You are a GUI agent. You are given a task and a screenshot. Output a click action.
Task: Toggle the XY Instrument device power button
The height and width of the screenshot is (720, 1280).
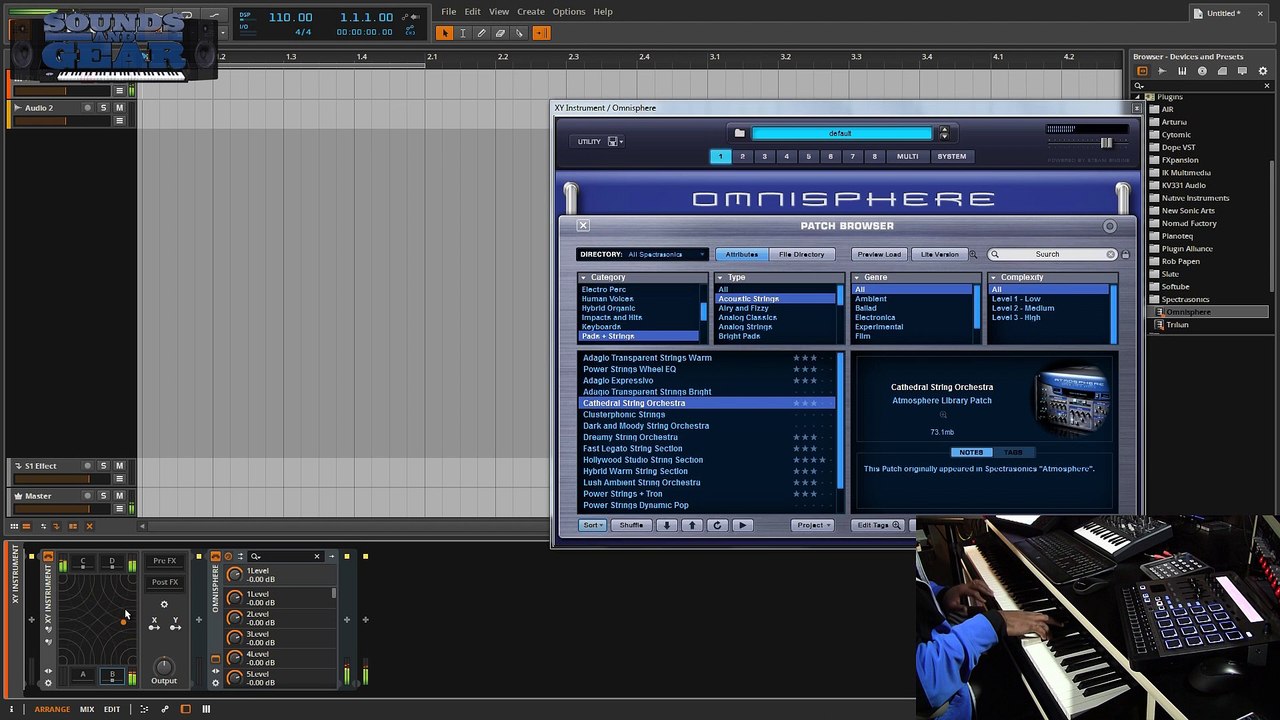(x=47, y=557)
